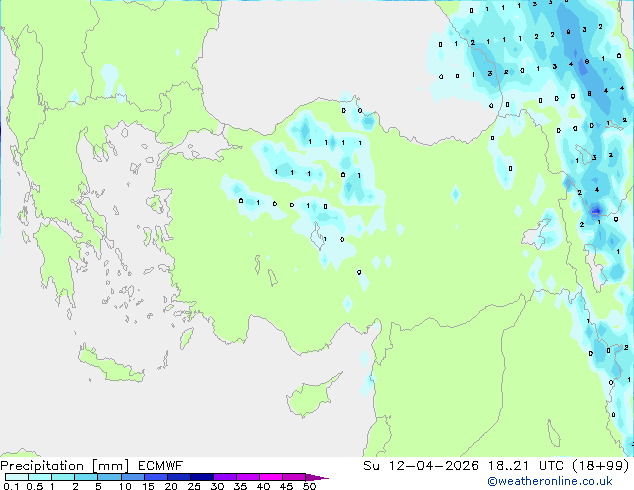Screen dimensions: 634x490
Task: Click the '25' legend scale label
Action: (x=194, y=486)
